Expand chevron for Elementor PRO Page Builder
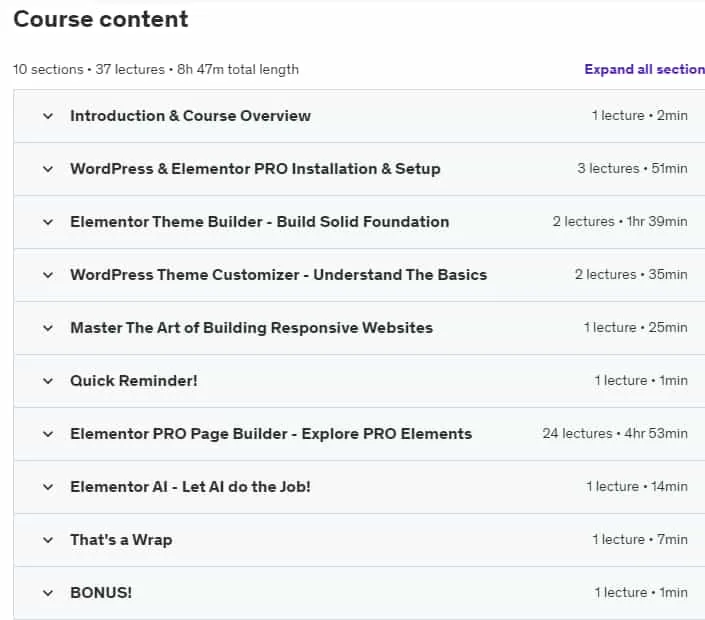Image resolution: width=705 pixels, height=620 pixels. pos(48,434)
